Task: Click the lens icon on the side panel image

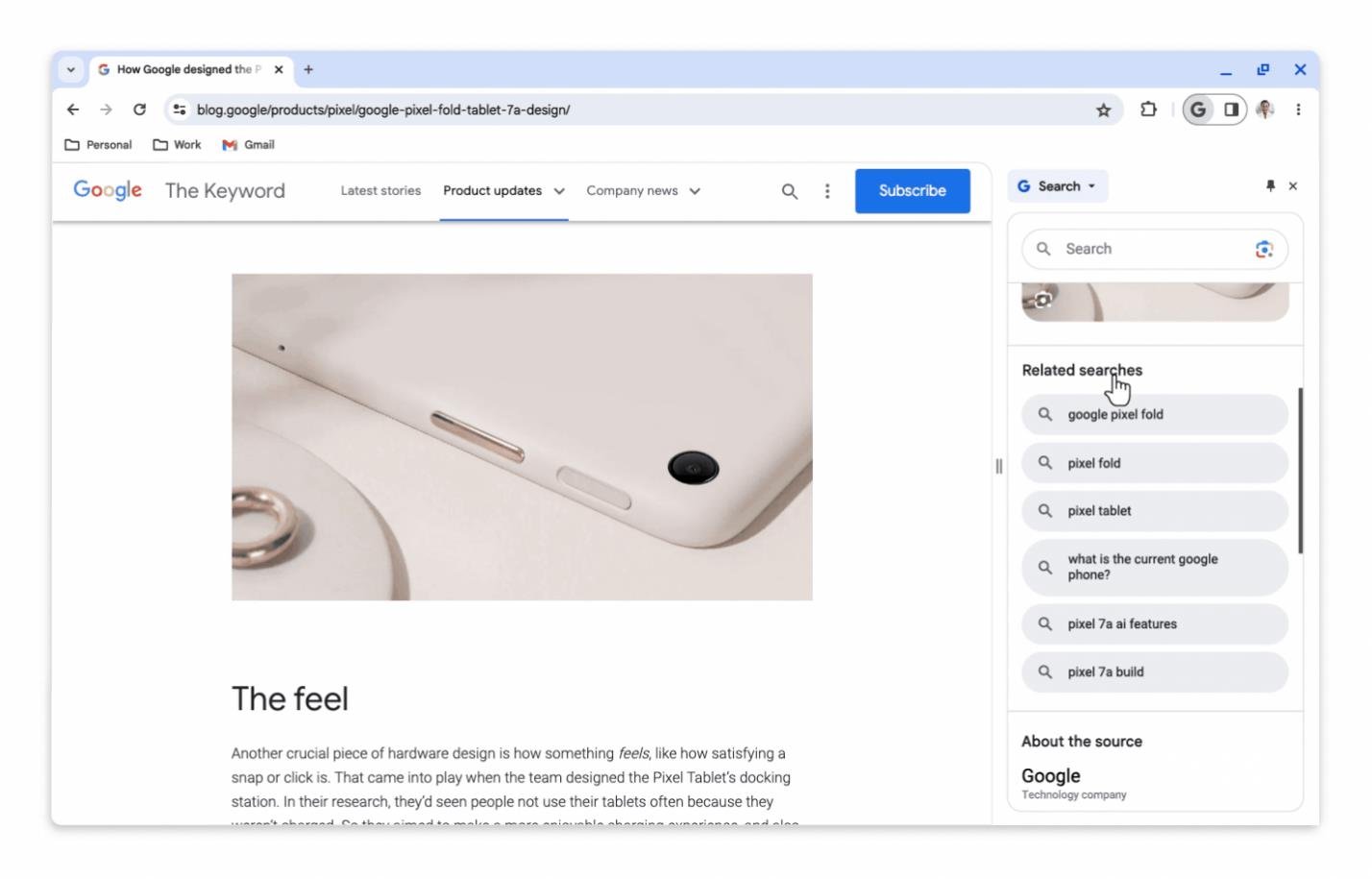Action: tap(1043, 300)
